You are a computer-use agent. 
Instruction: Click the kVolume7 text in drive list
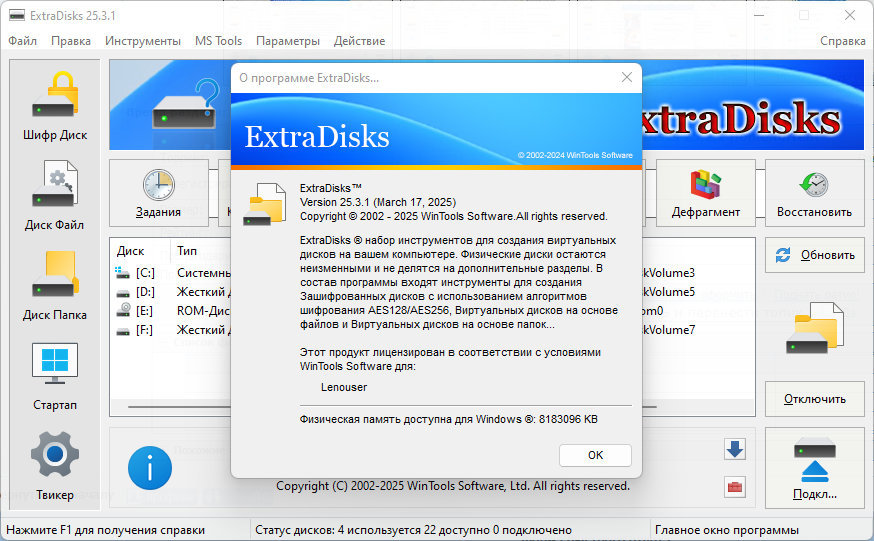669,330
